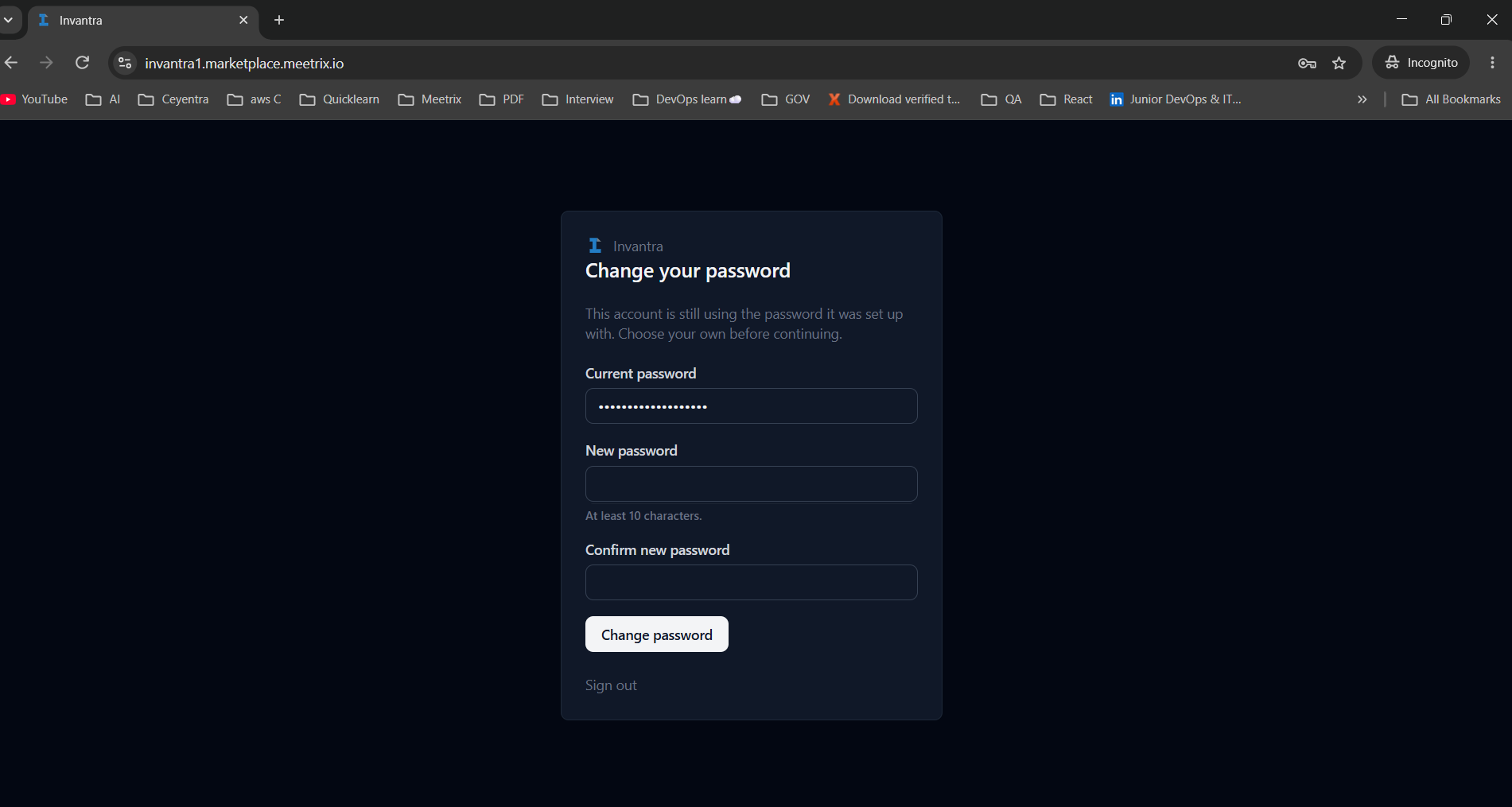Open the Meetrix bookmarks folder
Viewport: 1512px width, 807px height.
[x=430, y=99]
